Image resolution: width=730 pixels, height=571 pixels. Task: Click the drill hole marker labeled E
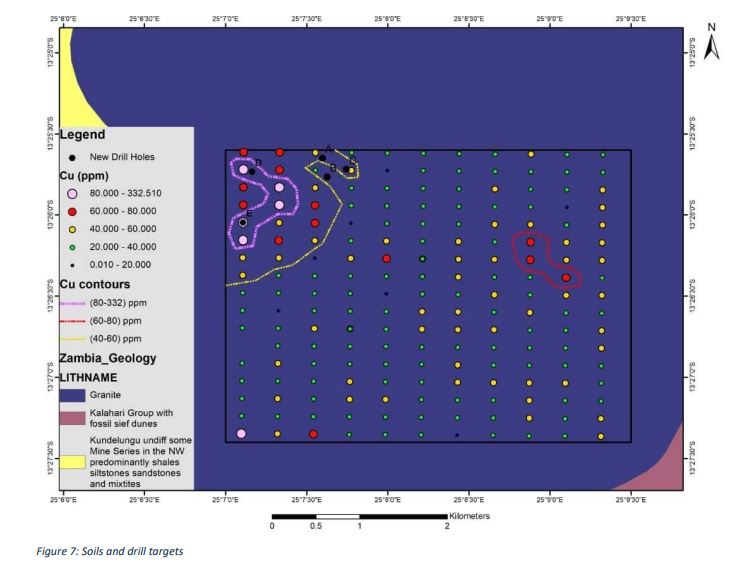point(243,222)
